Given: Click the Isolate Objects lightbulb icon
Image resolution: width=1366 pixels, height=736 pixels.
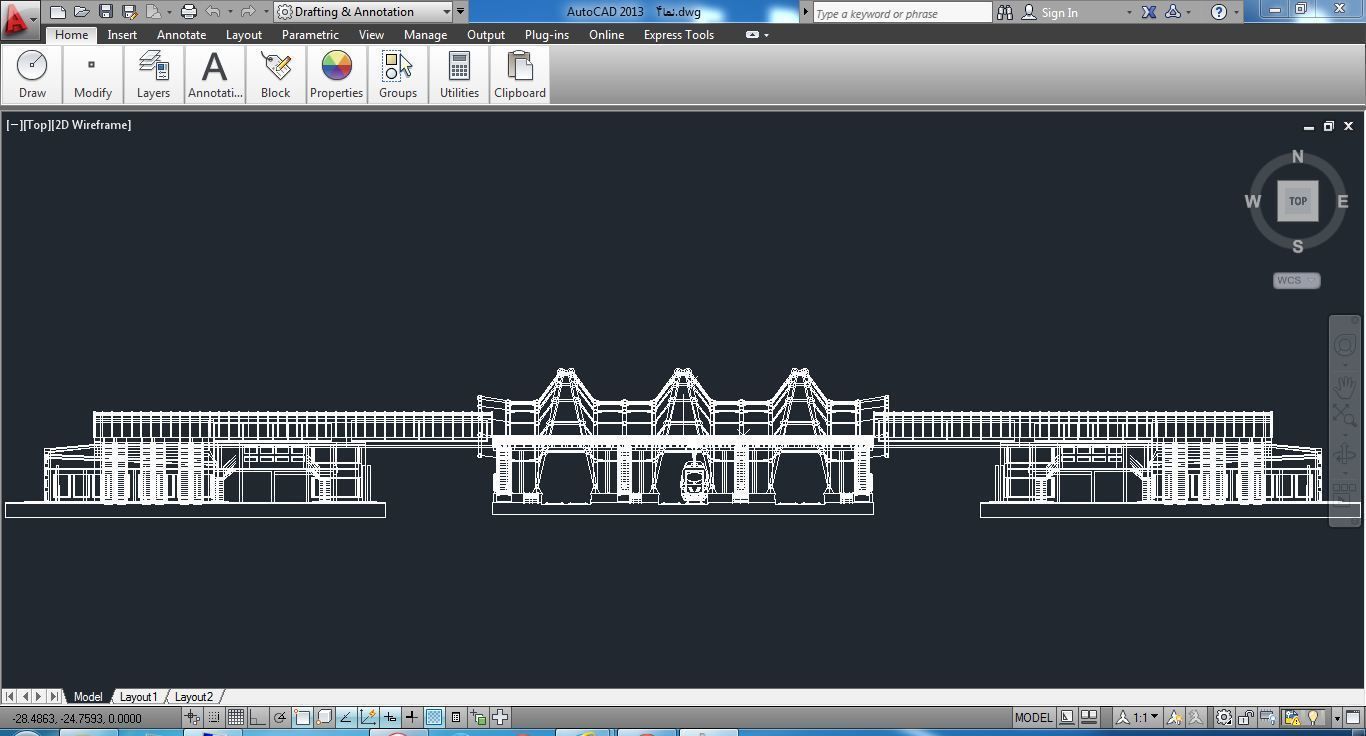Looking at the screenshot, I should (1313, 717).
